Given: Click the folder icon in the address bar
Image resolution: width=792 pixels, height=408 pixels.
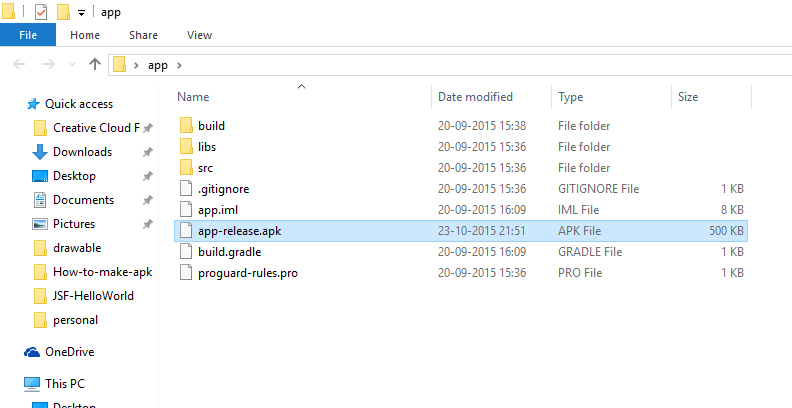Looking at the screenshot, I should 119,65.
